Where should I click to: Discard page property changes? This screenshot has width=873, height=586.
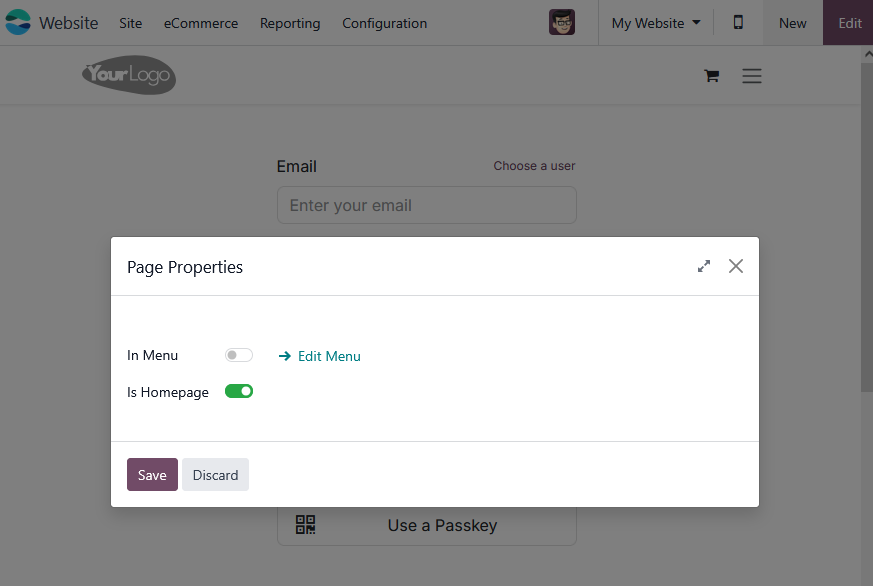[x=215, y=475]
